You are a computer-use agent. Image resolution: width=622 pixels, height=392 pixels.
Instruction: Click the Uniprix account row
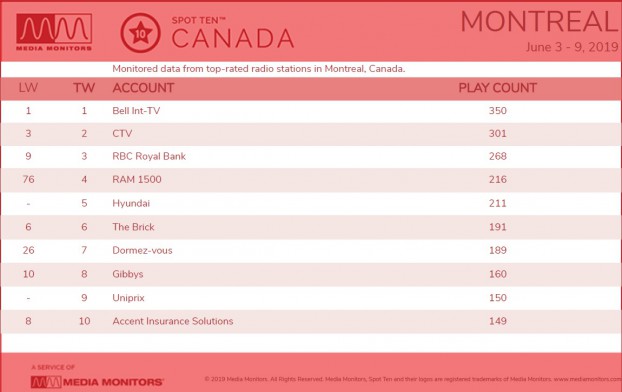[311, 298]
